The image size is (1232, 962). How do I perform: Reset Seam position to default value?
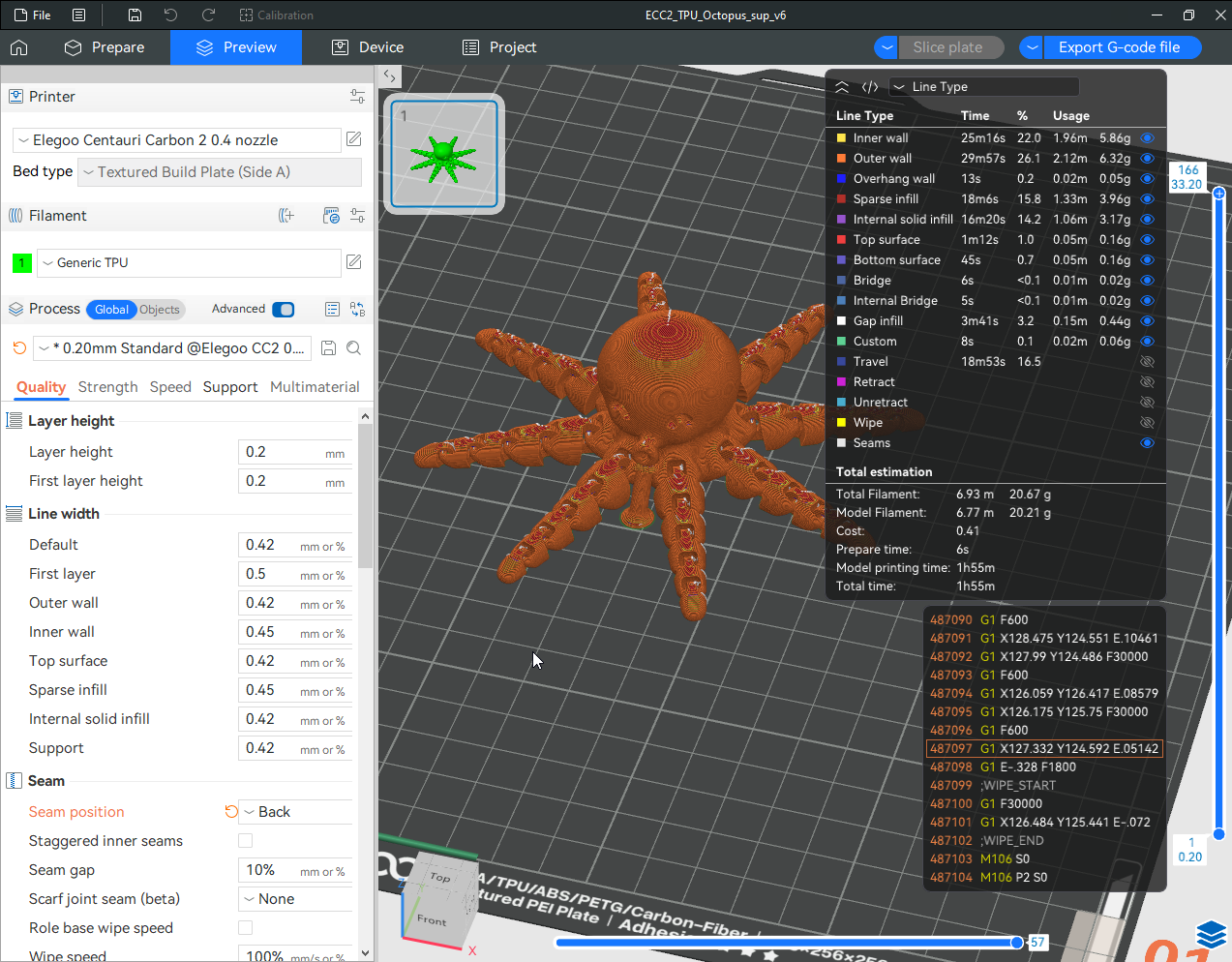[231, 812]
